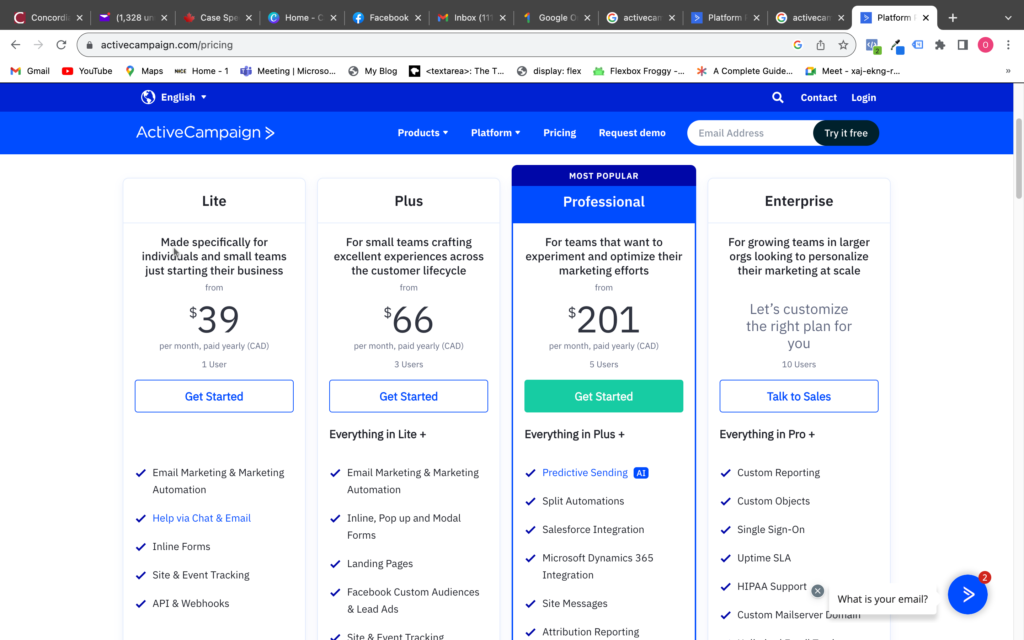Image resolution: width=1024 pixels, height=640 pixels.
Task: Open the YouTube bookmark
Action: 87,71
